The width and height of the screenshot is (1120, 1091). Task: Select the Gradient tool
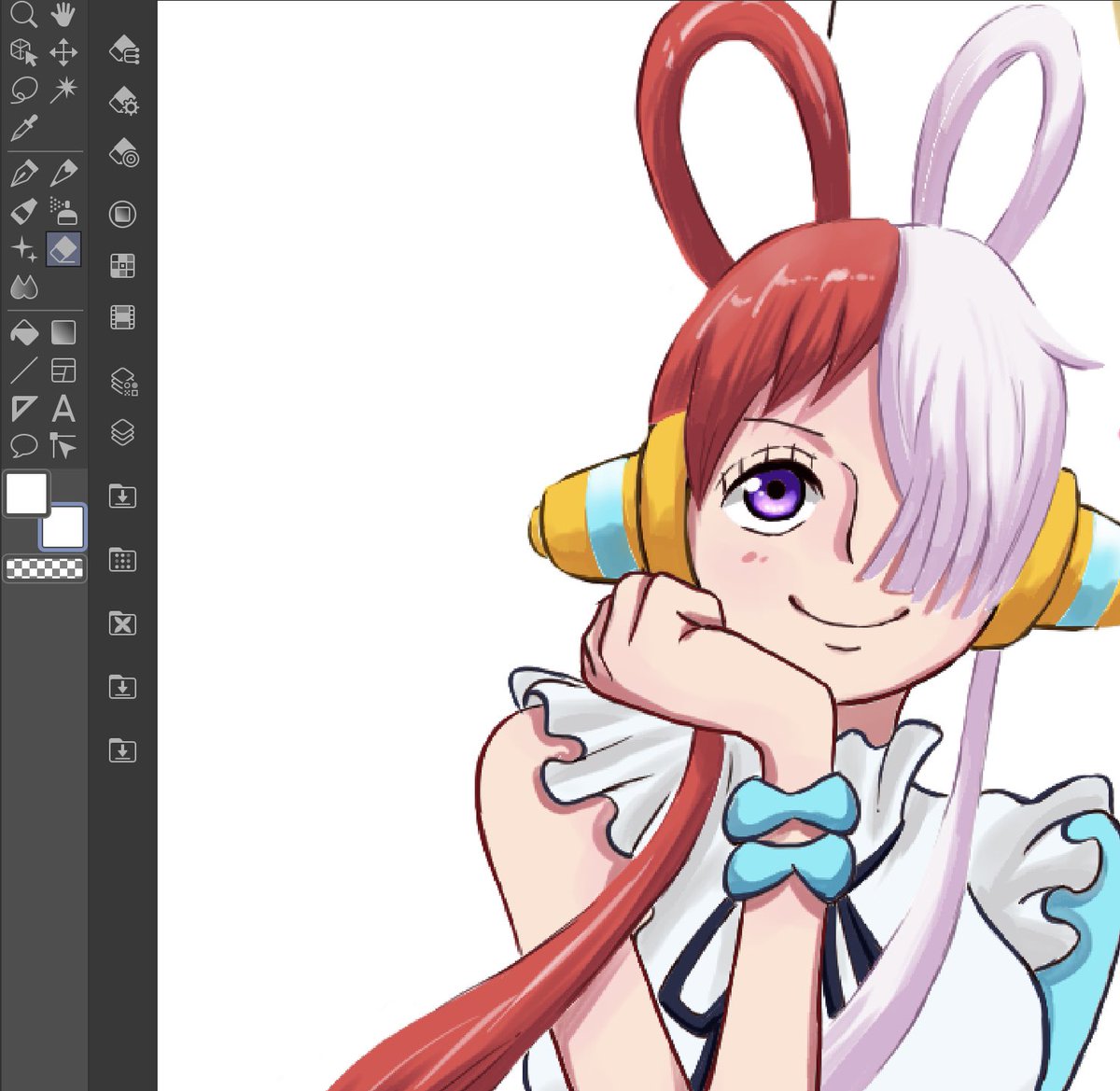(63, 332)
